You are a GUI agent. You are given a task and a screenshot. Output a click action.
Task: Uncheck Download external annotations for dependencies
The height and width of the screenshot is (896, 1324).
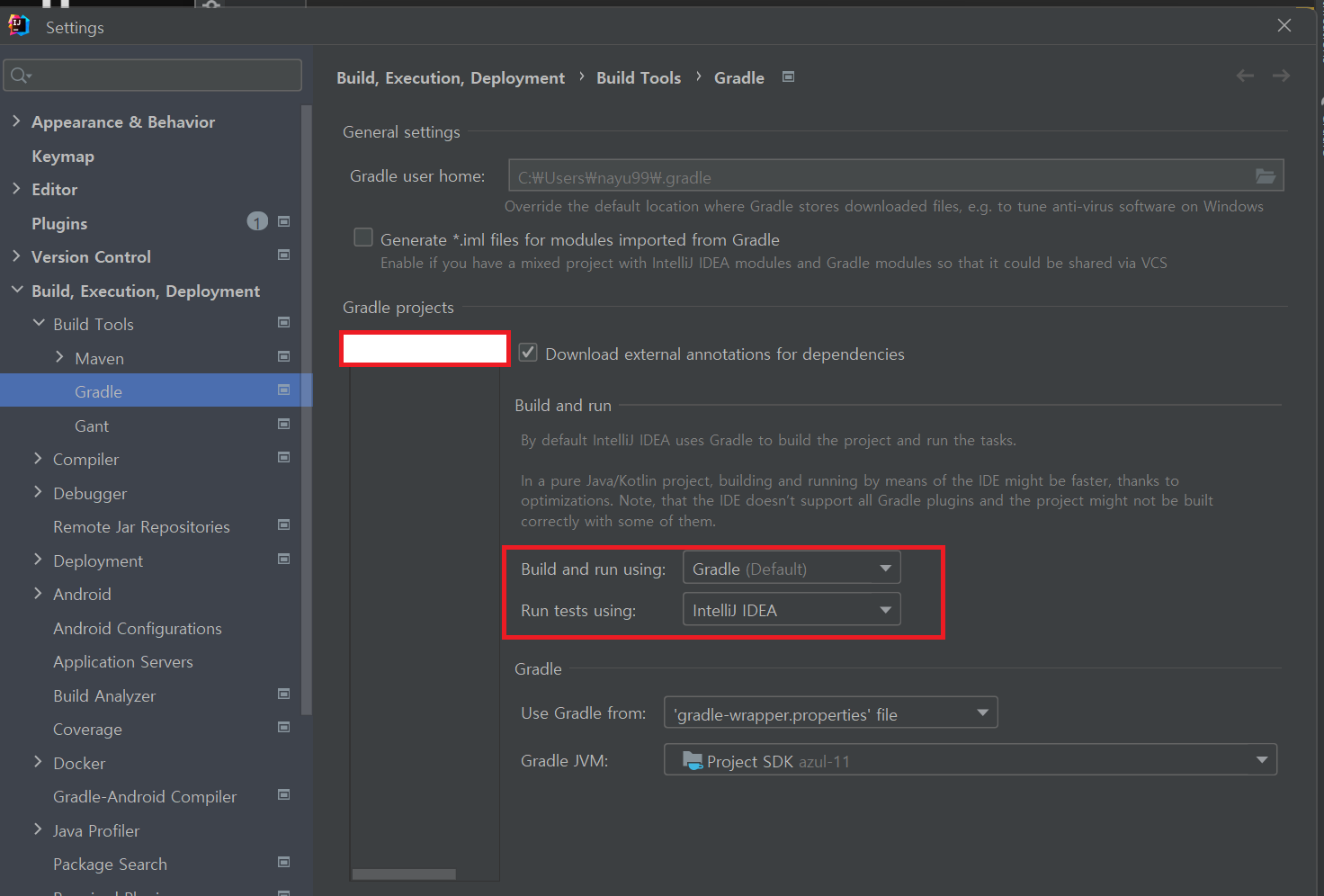click(x=528, y=353)
